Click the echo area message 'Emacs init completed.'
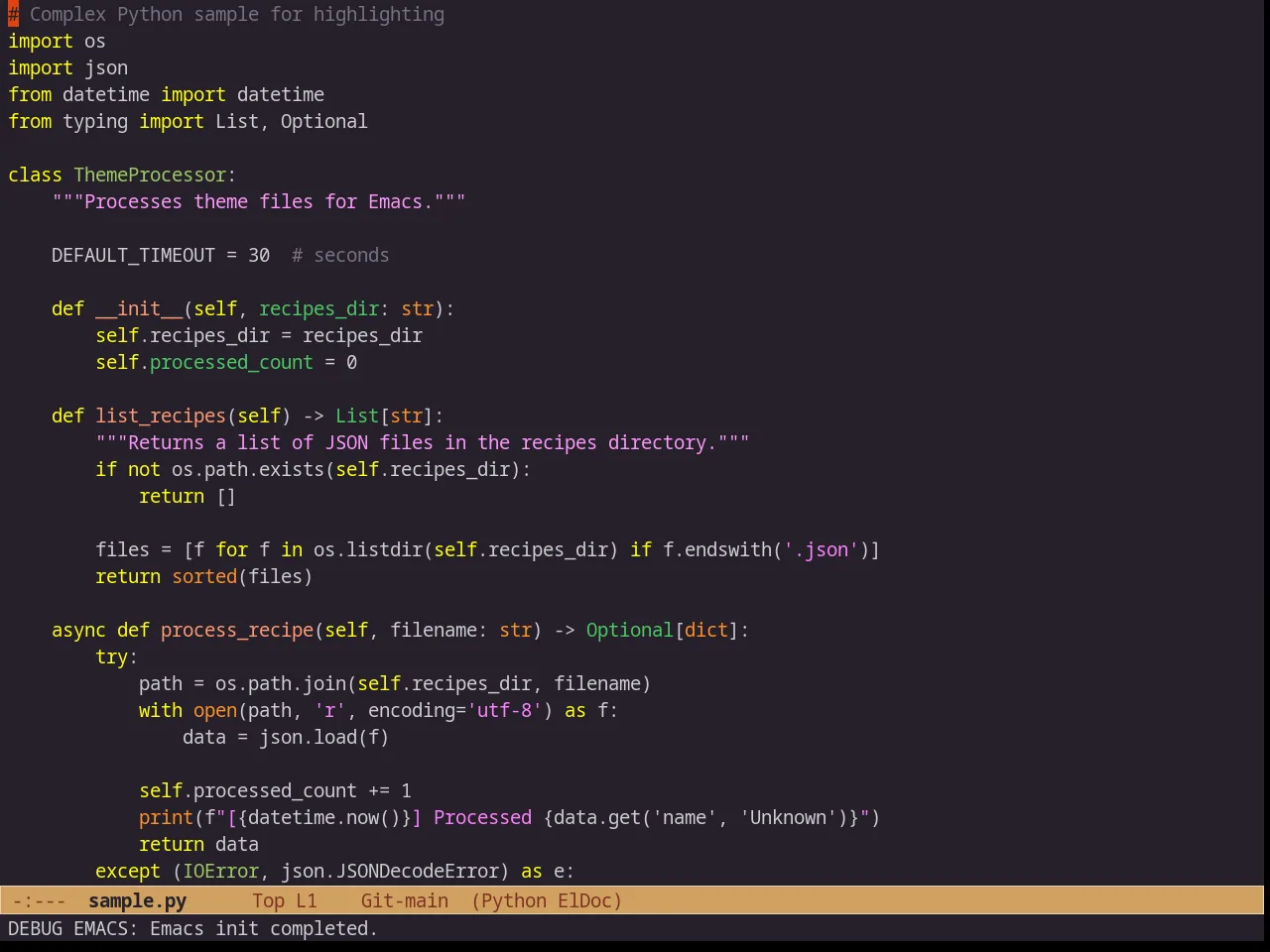This screenshot has height=952, width=1270. [263, 928]
